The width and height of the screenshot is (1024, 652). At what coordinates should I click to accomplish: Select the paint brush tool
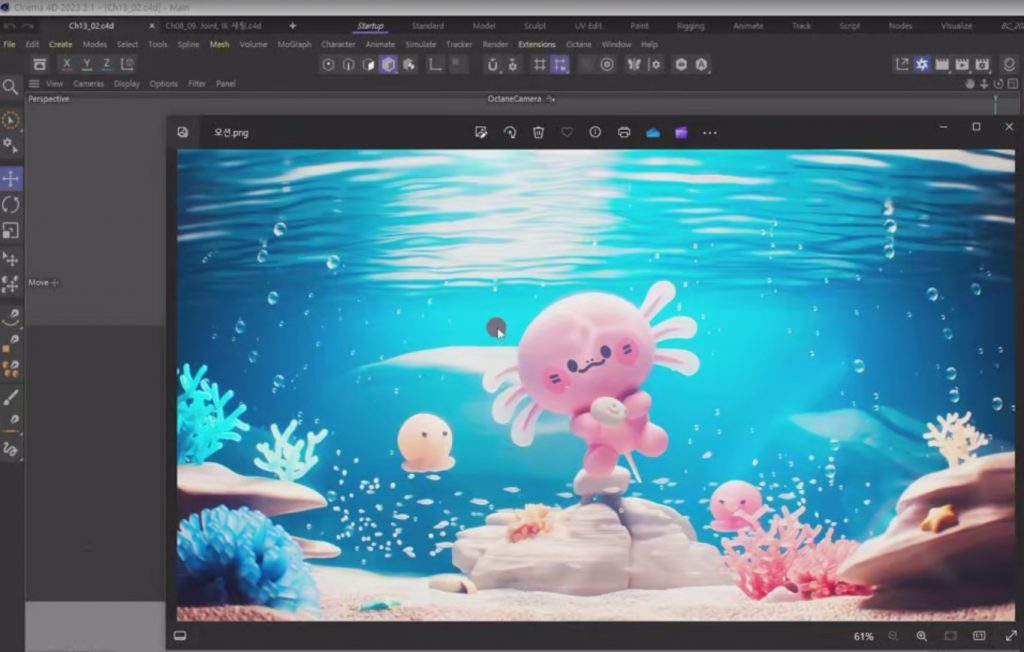tap(10, 397)
